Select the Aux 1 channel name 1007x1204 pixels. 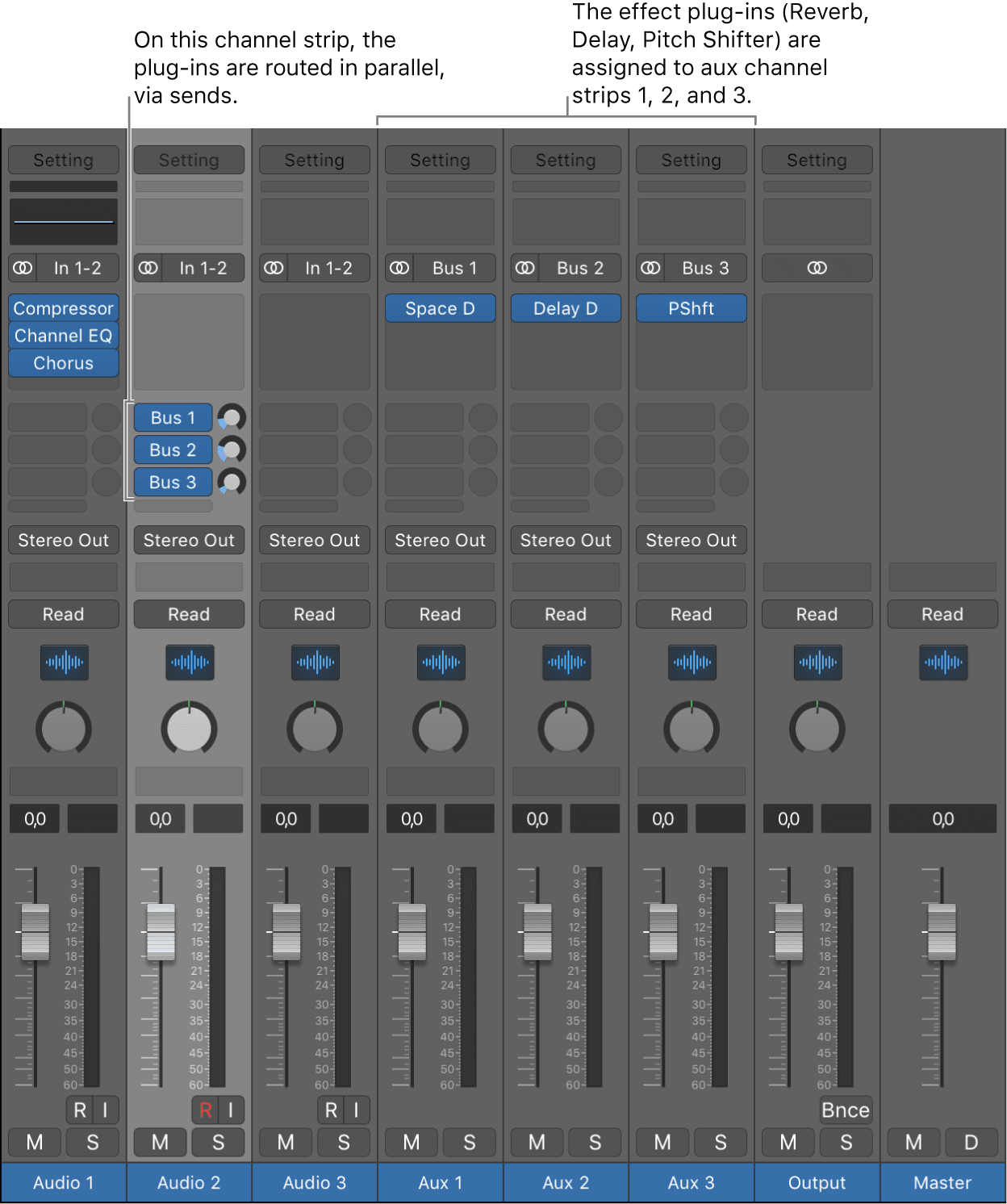point(441,1183)
